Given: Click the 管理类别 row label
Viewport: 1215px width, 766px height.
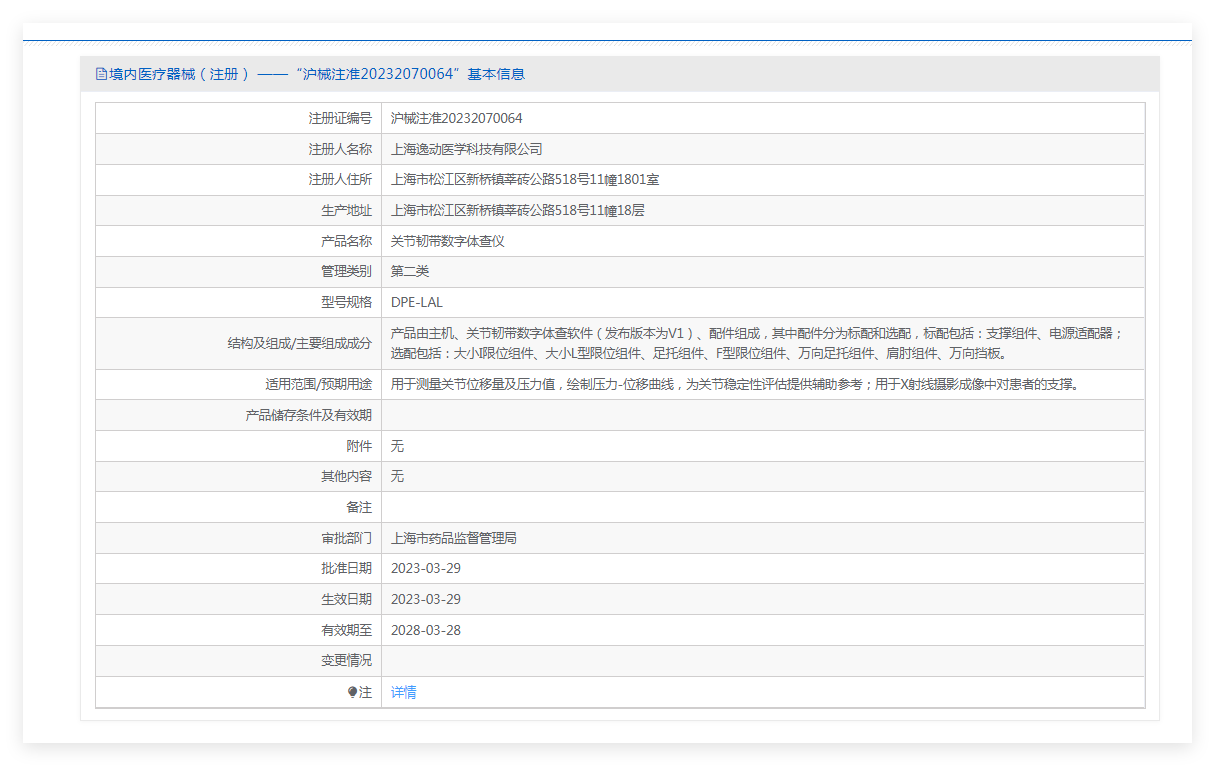Looking at the screenshot, I should click(x=346, y=272).
